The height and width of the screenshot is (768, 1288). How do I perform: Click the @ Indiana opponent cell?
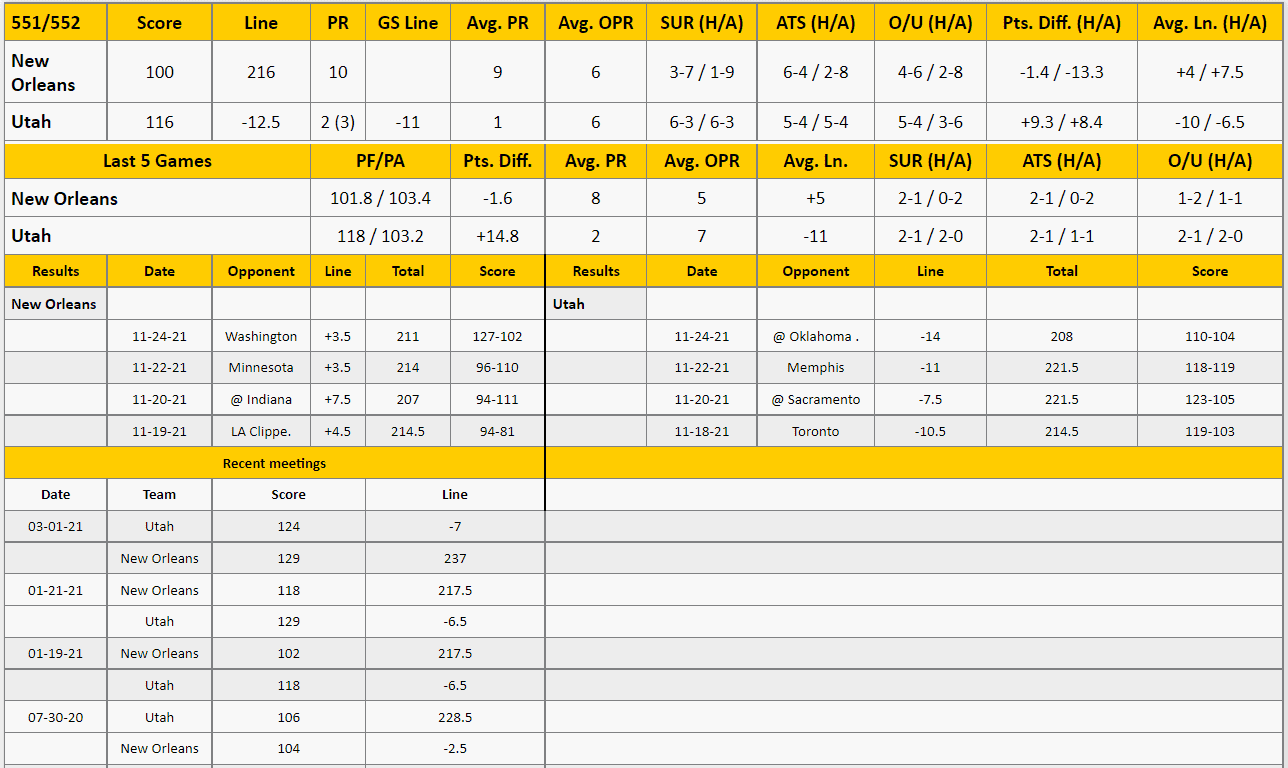click(261, 399)
